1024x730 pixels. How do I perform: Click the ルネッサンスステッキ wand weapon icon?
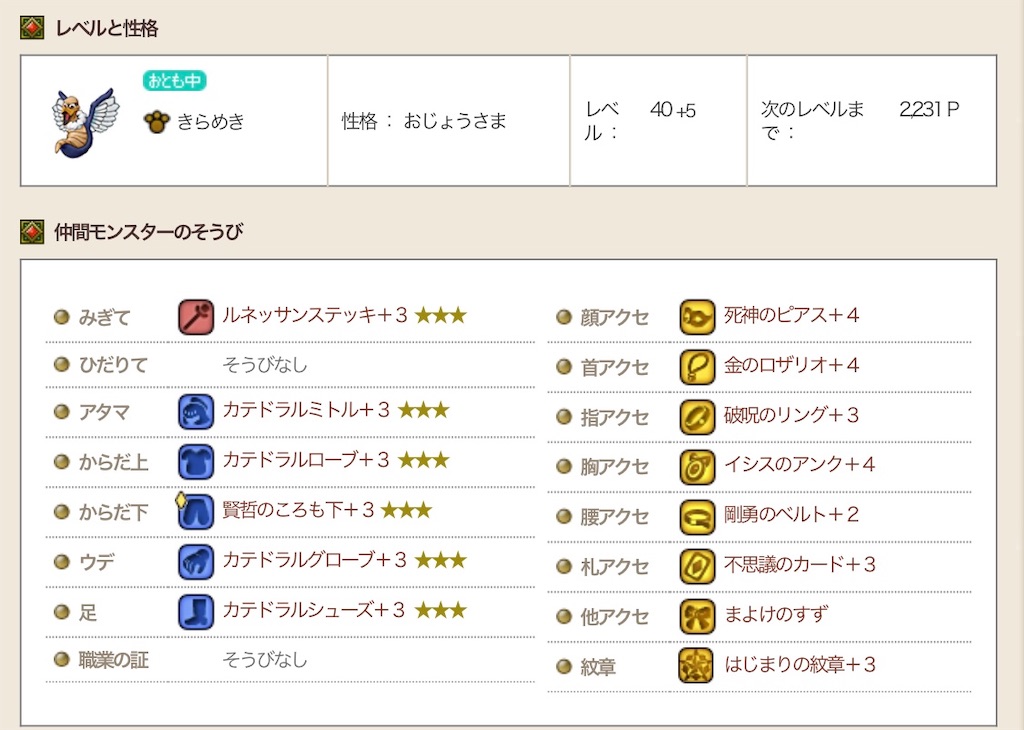click(x=196, y=317)
